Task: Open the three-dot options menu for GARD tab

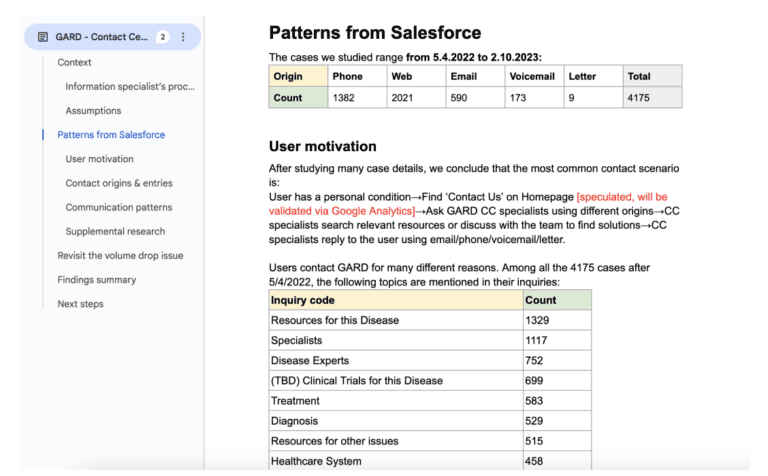Action: coord(183,37)
